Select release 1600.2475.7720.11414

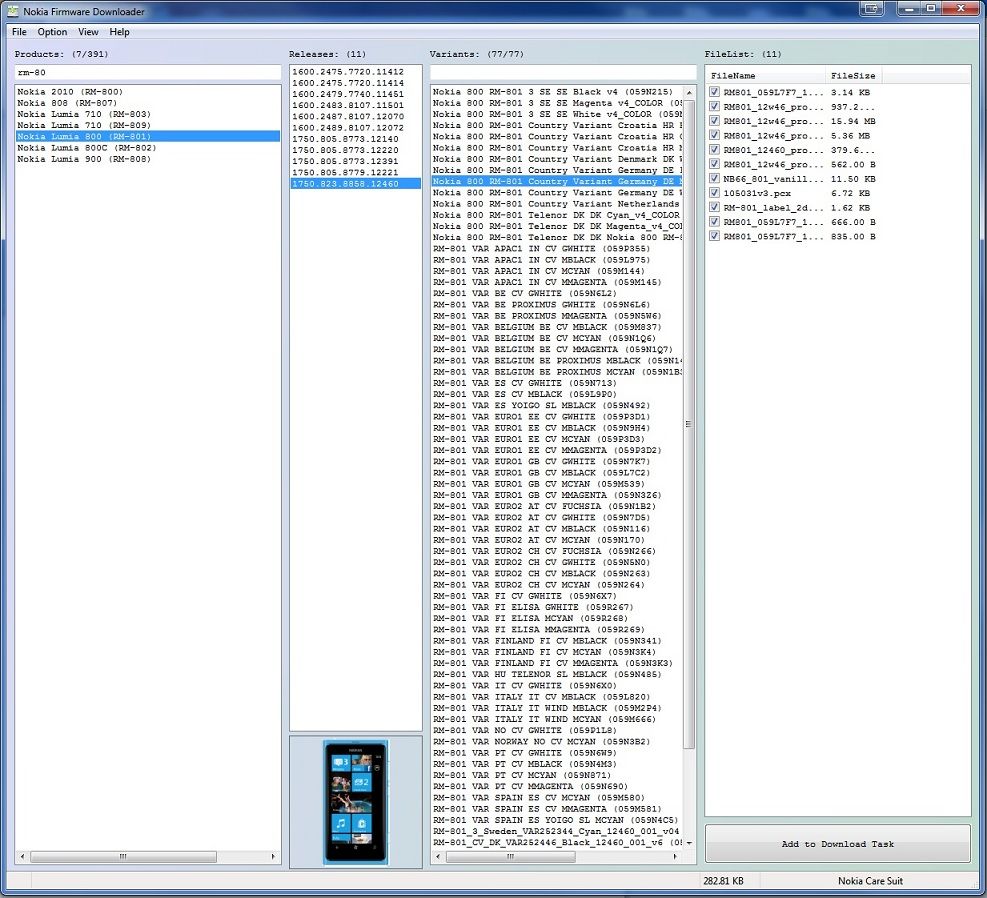[356, 82]
